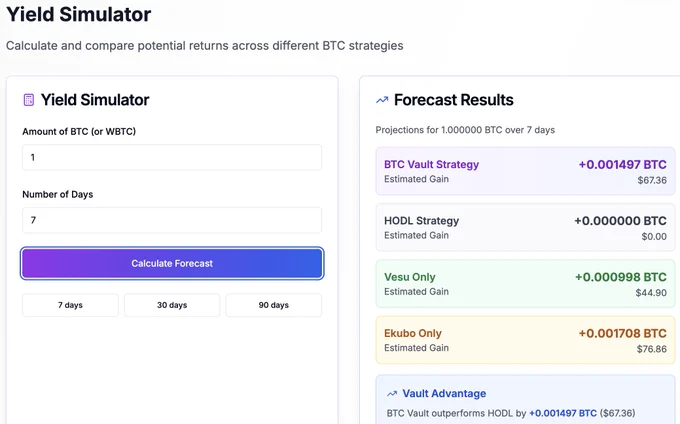Click the Vault Advantage trend icon

click(x=392, y=394)
